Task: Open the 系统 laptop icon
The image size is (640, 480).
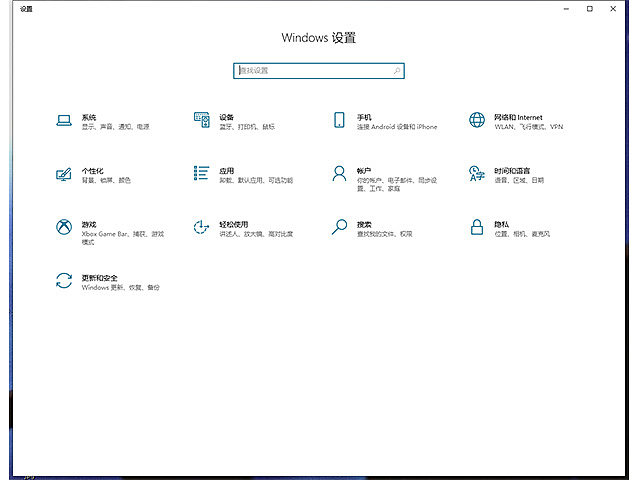Action: click(x=64, y=120)
